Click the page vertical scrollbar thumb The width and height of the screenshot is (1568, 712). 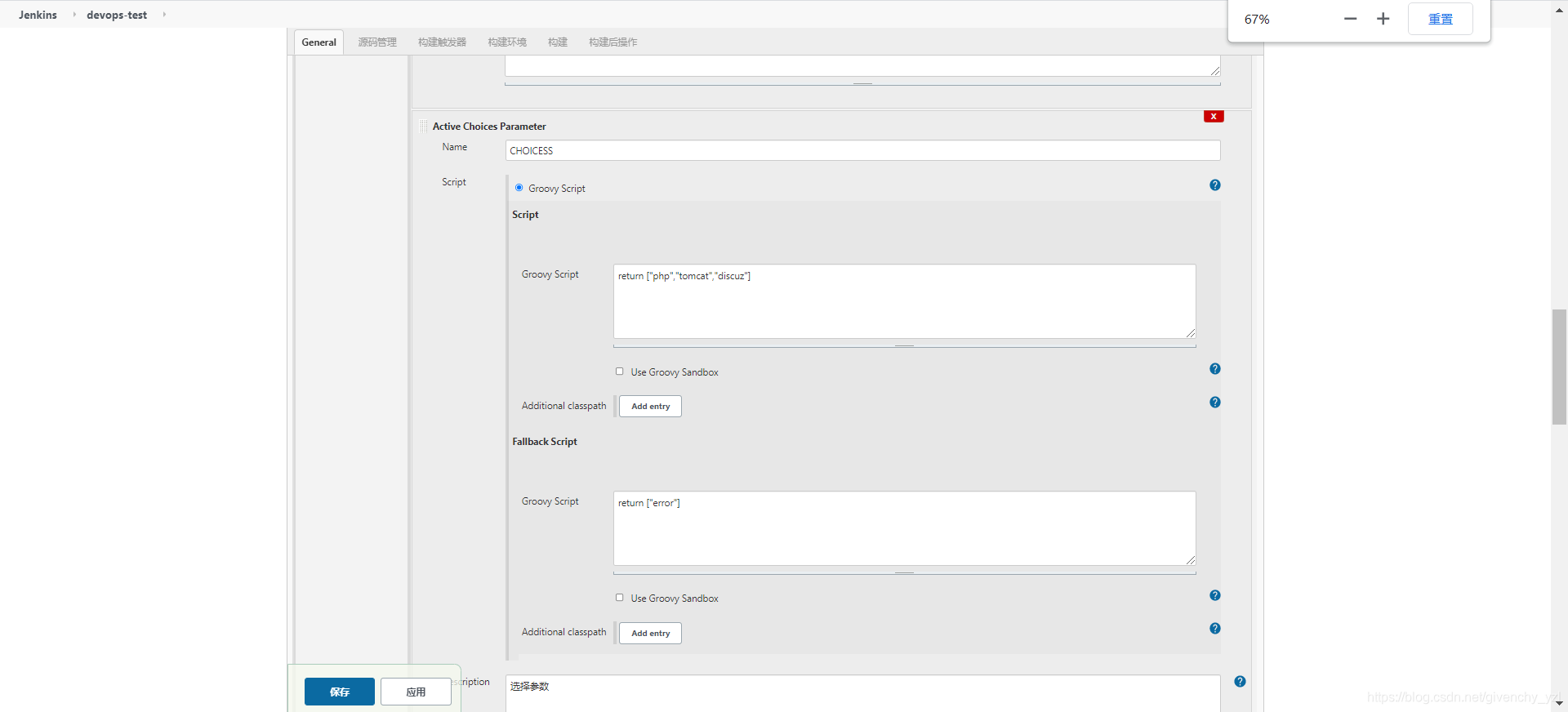(x=1559, y=367)
